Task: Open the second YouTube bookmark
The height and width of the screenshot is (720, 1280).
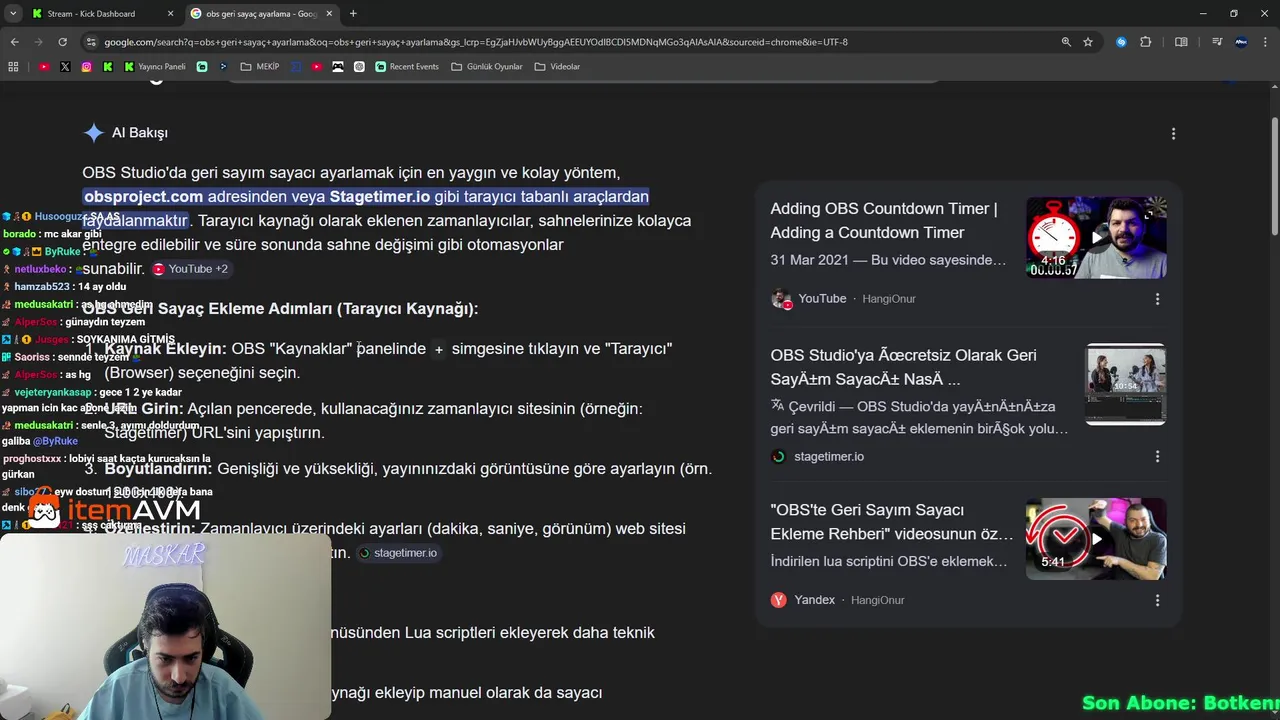Action: point(317,67)
